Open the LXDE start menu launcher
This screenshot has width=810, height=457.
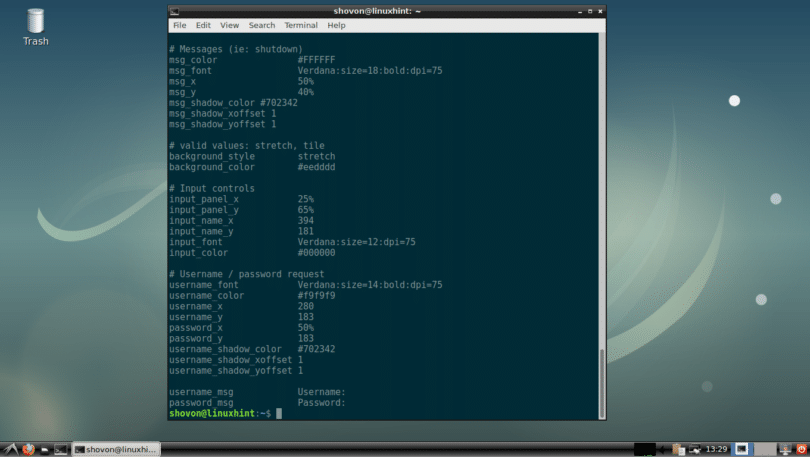pos(10,449)
